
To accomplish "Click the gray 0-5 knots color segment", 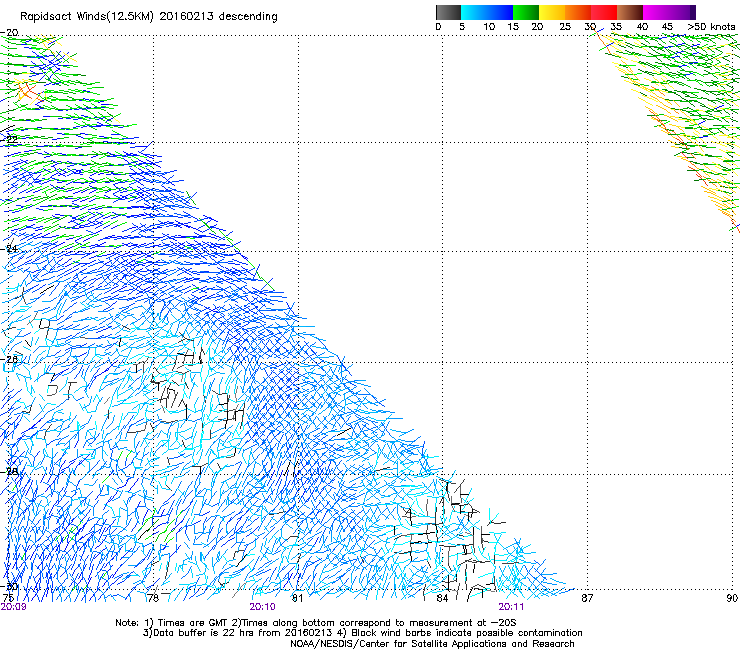I will point(448,12).
